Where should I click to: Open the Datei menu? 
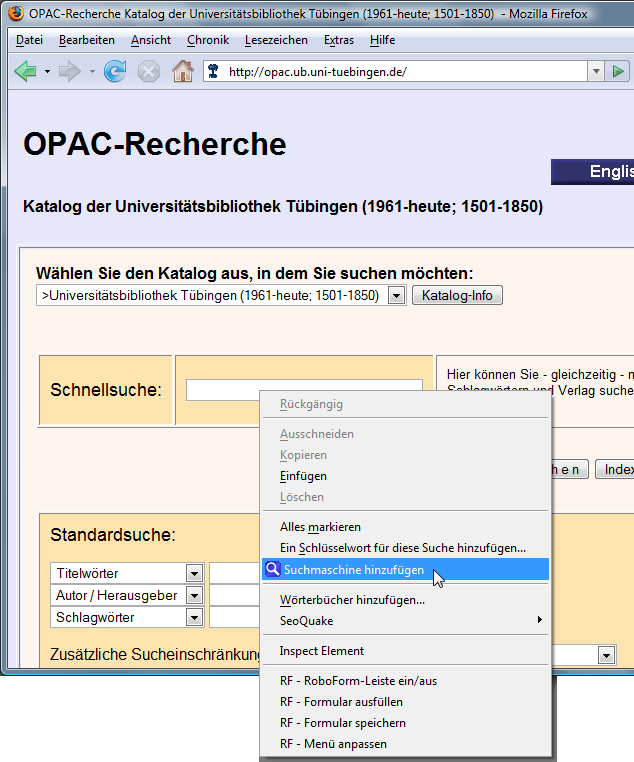click(x=29, y=40)
